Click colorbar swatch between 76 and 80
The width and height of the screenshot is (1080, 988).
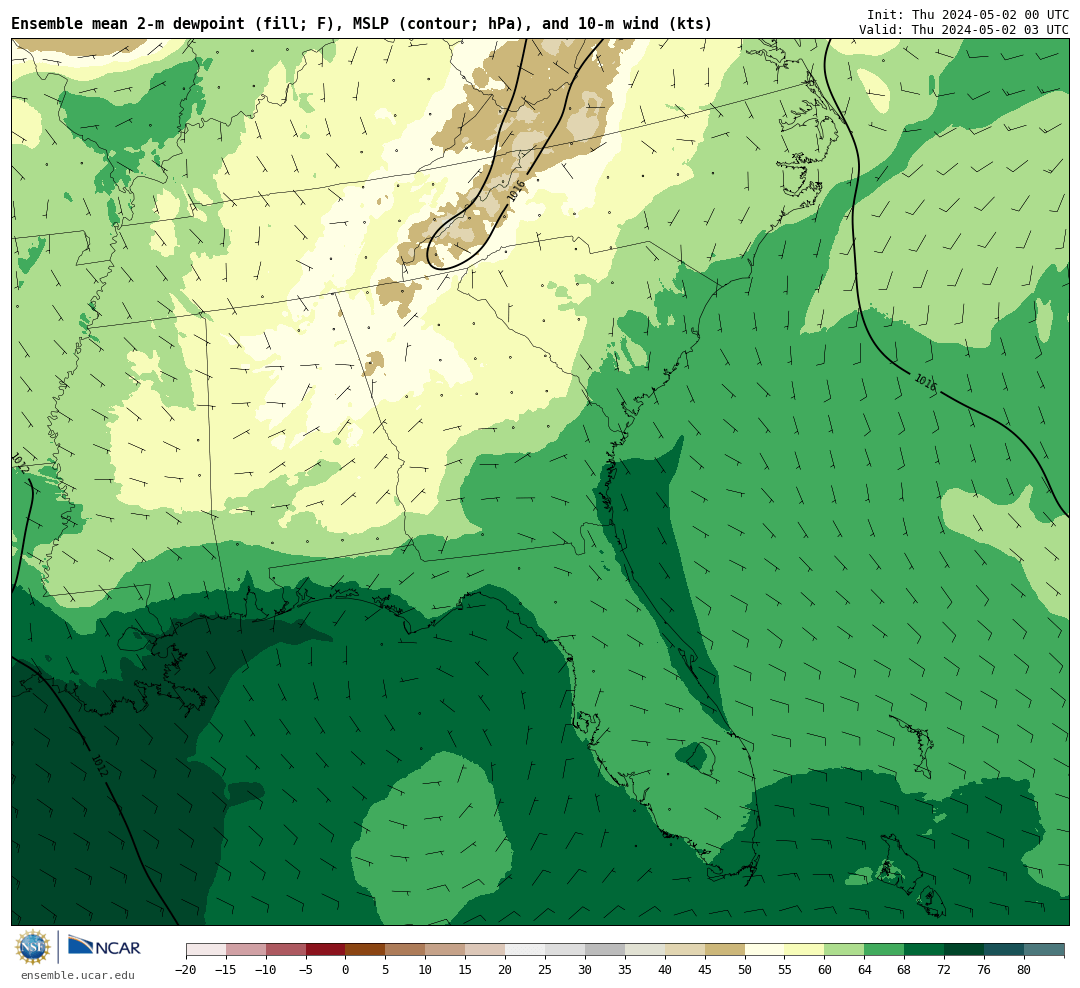pyautogui.click(x=1005, y=950)
